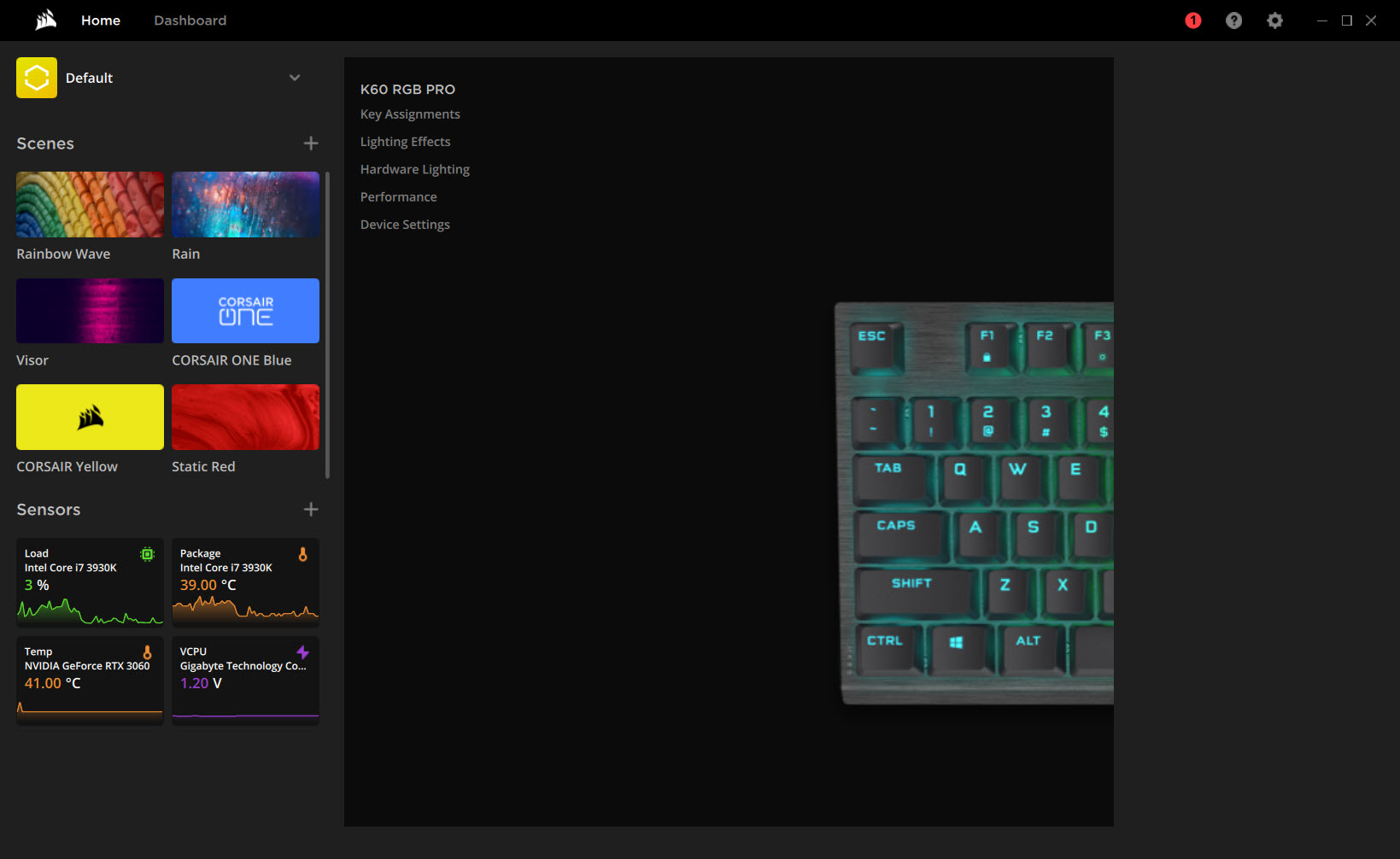The height and width of the screenshot is (859, 1400).
Task: Click the K60 RGB PRO keyboard image
Action: tap(975, 503)
